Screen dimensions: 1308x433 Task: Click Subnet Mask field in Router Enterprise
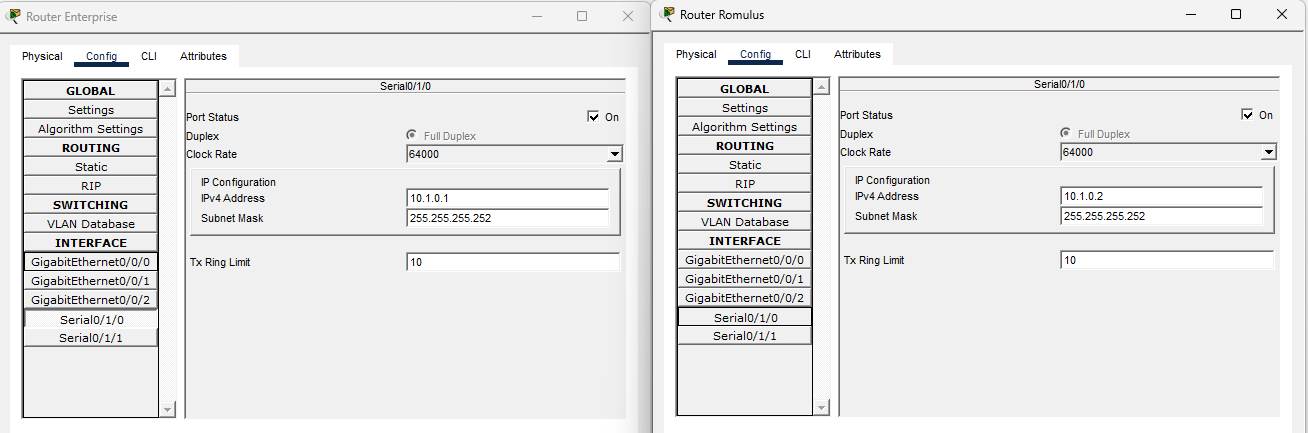508,218
